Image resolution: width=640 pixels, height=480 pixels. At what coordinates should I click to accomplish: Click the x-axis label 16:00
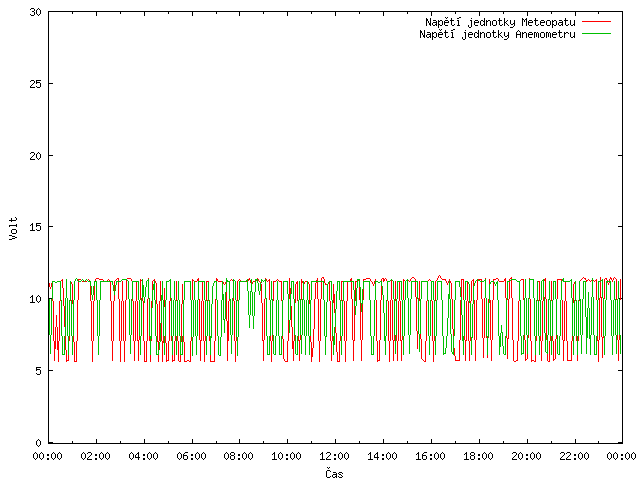coord(430,456)
